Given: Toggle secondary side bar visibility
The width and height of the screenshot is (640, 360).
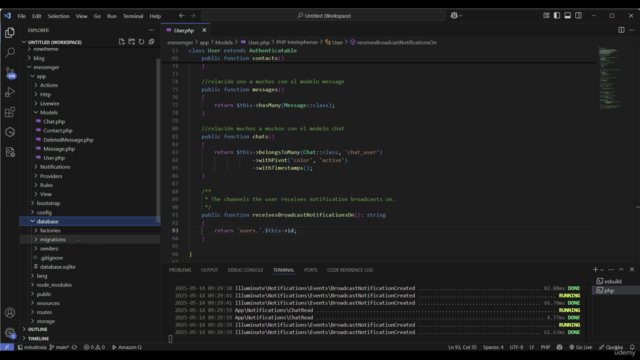Looking at the screenshot, I should (x=578, y=16).
